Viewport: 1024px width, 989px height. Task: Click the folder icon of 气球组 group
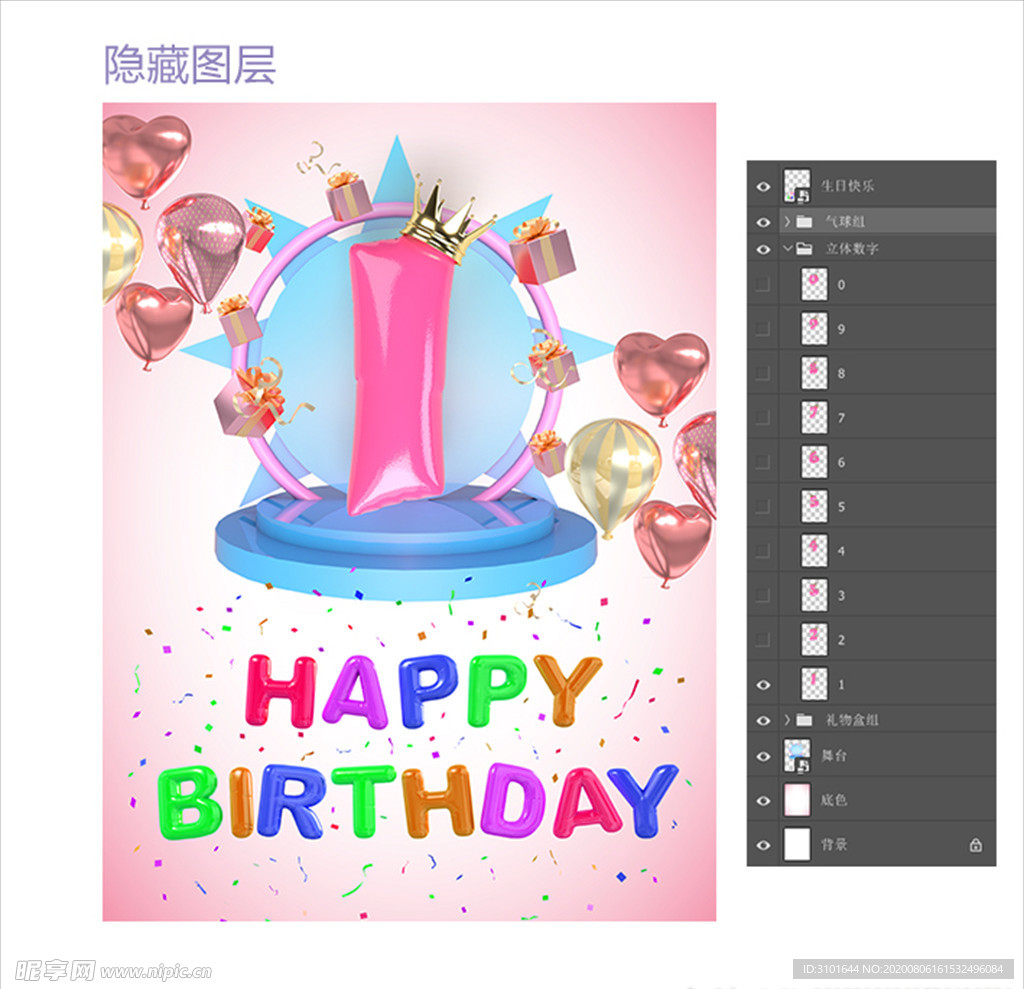click(x=805, y=221)
